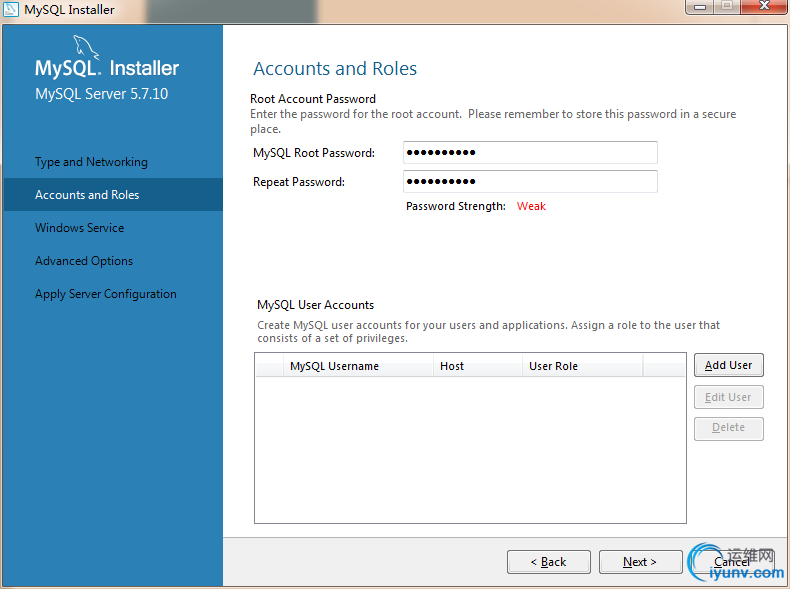The image size is (790, 589).
Task: Select the Apply Server Configuration step
Action: 106,294
